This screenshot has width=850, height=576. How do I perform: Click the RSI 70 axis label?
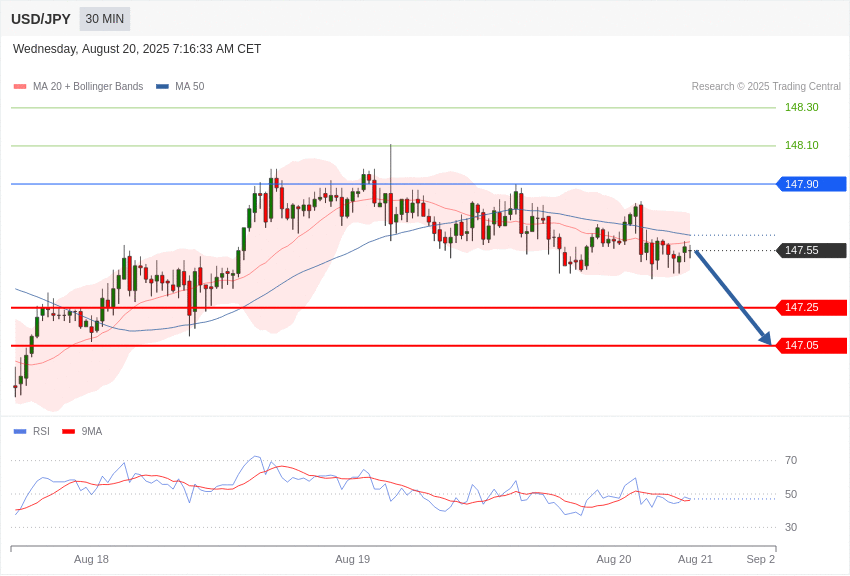[791, 461]
